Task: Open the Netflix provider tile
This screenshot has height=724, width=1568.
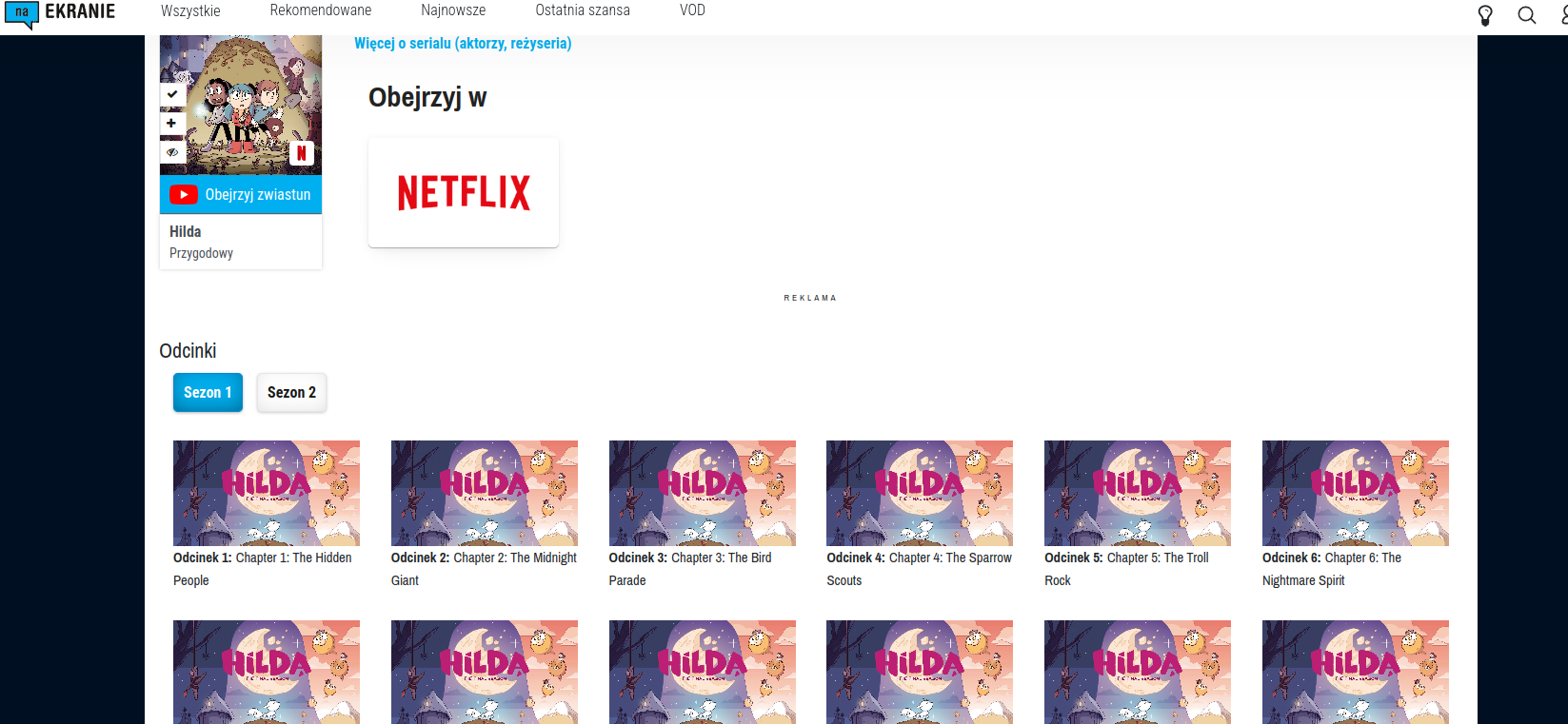Action: pyautogui.click(x=464, y=192)
